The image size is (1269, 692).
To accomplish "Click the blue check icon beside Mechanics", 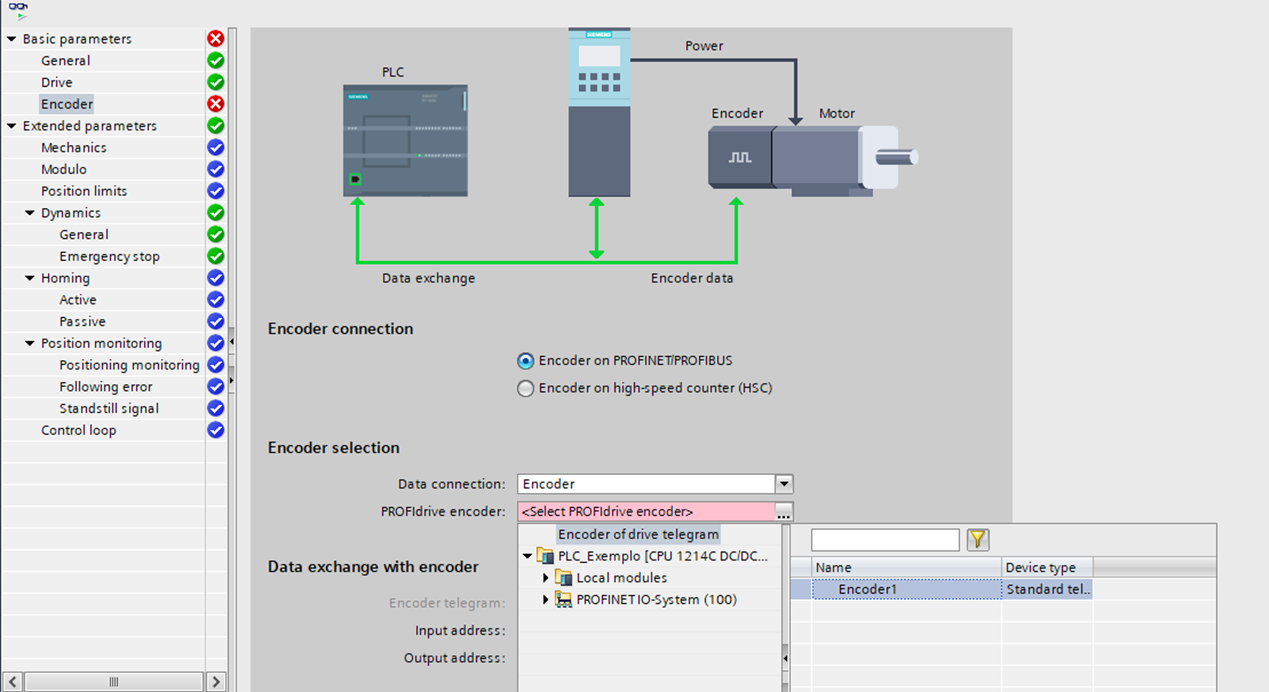I will point(215,147).
